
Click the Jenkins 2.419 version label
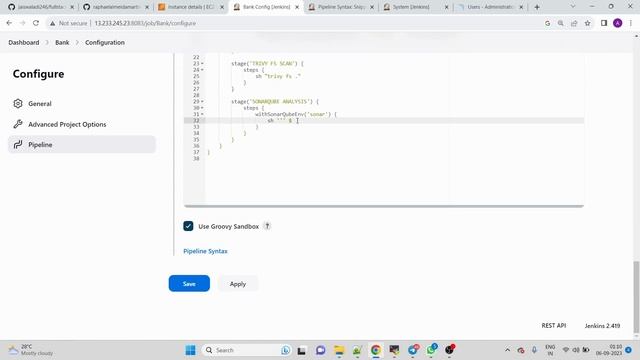602,326
